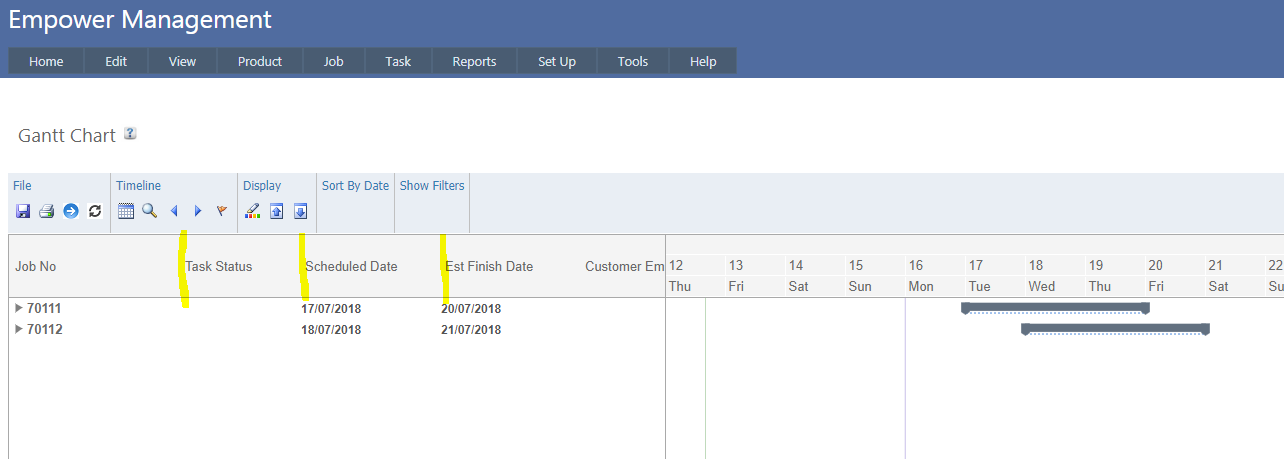
Task: Expand job 70111 row
Action: (x=19, y=308)
